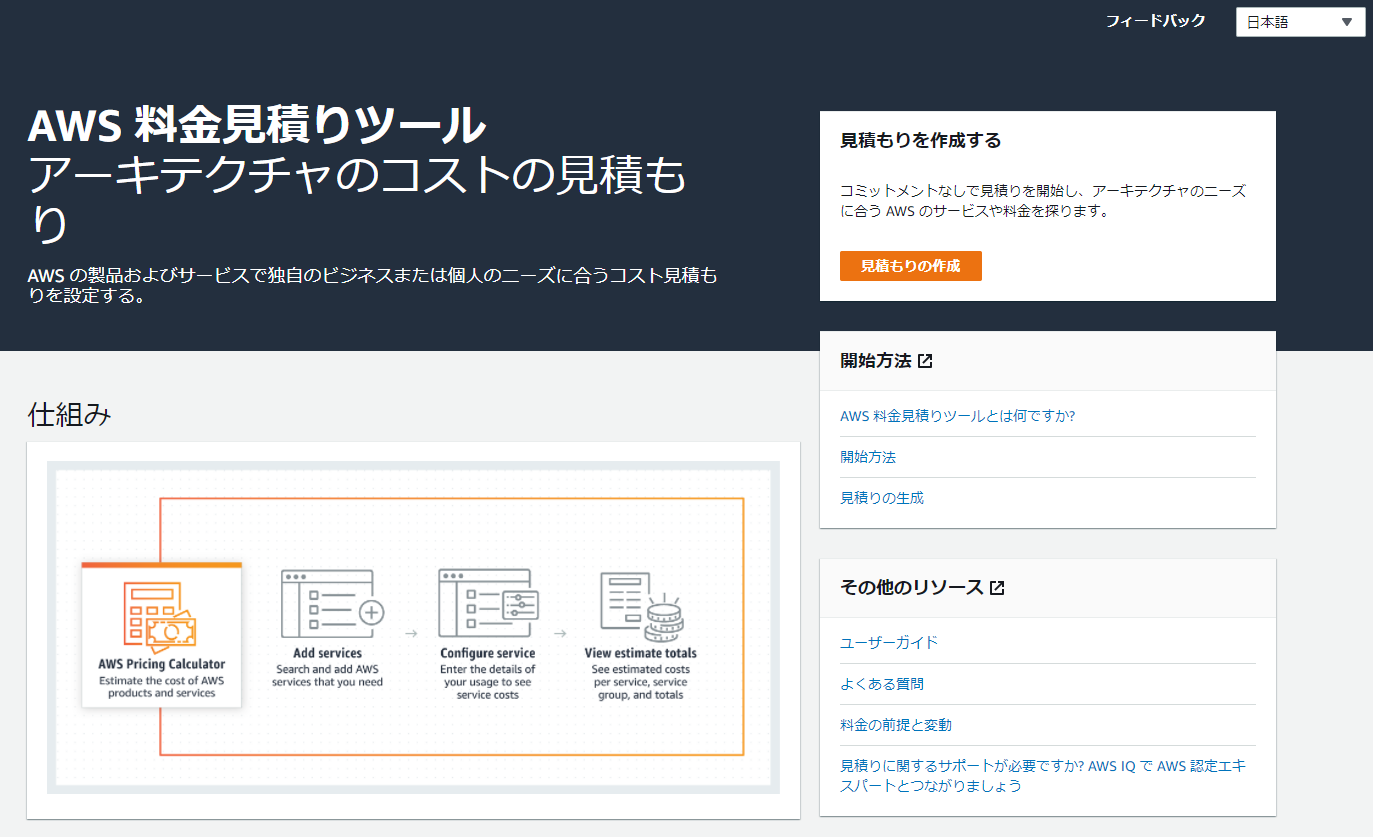Image resolution: width=1373 pixels, height=837 pixels.
Task: Click the Add services caption text
Action: 328,653
